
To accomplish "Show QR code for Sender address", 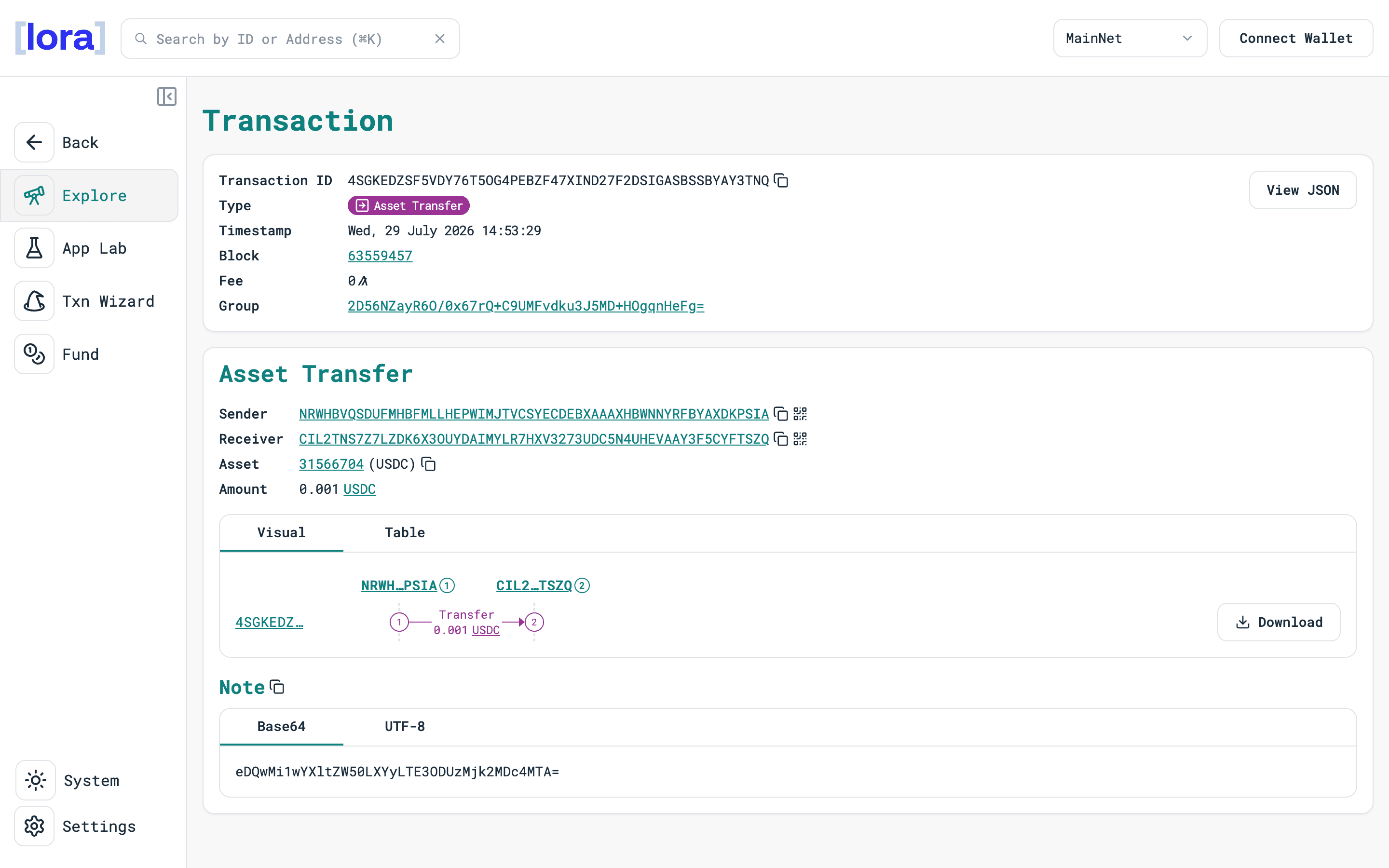I will click(x=800, y=414).
